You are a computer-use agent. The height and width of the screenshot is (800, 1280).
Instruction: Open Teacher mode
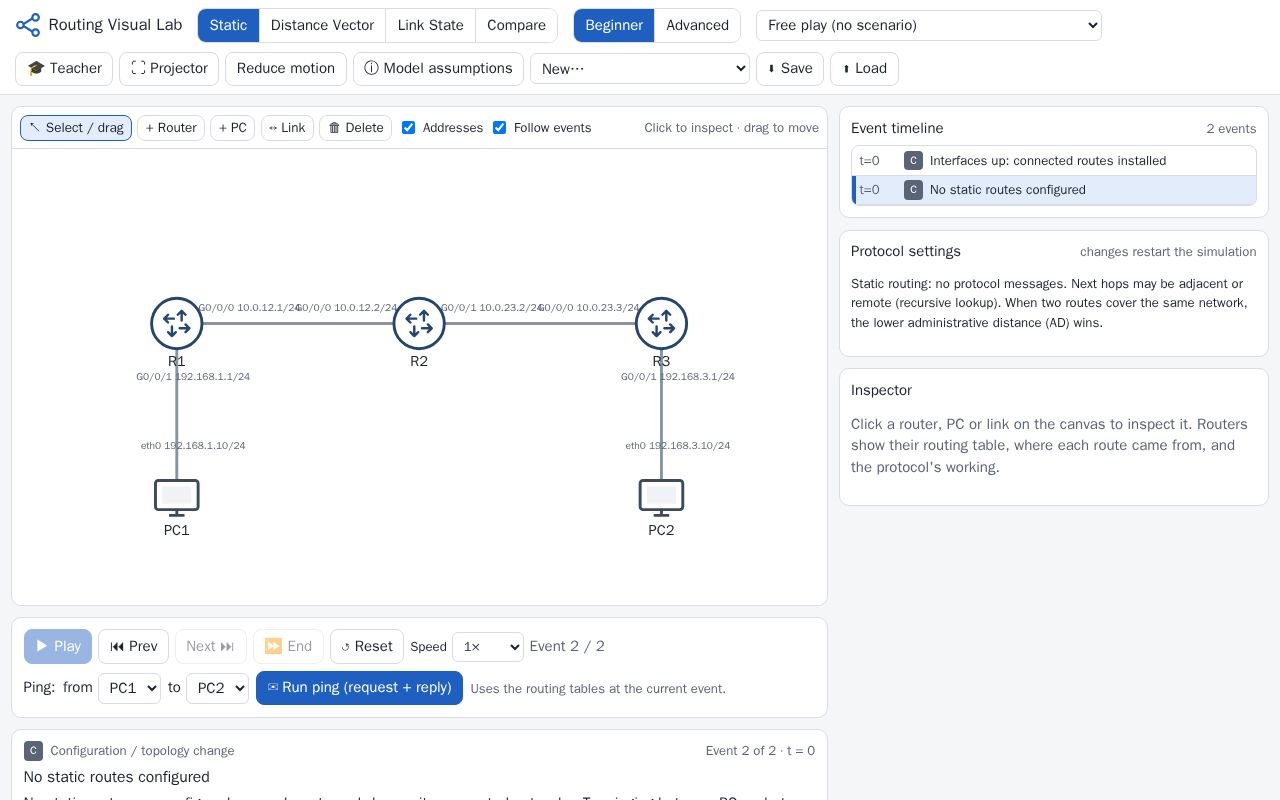(64, 69)
